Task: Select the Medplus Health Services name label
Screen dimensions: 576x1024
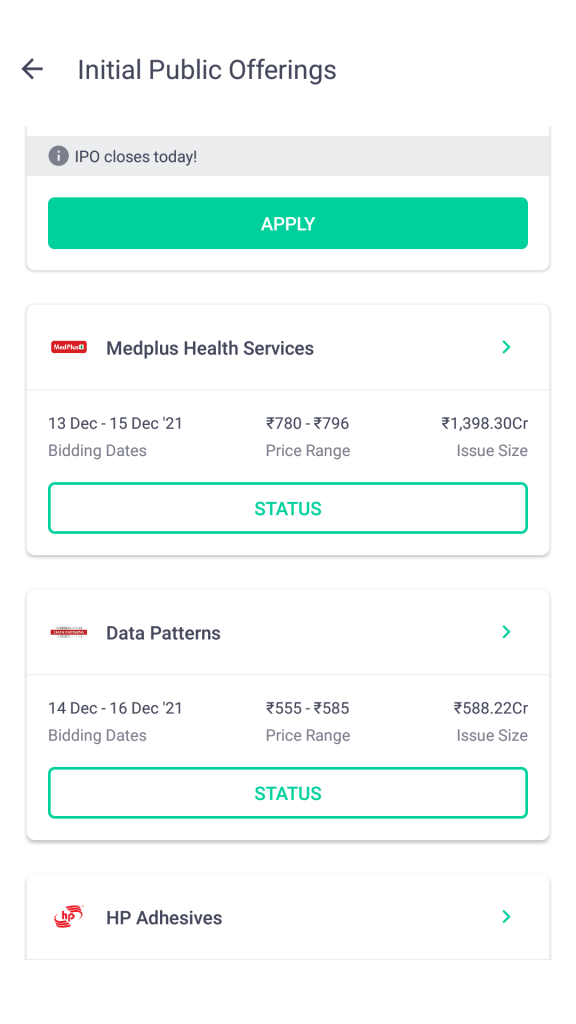Action: pos(210,347)
